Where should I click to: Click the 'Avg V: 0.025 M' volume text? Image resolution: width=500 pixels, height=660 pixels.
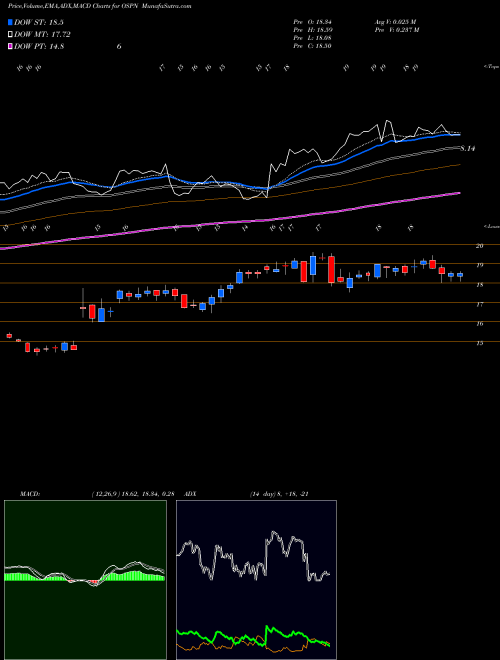pyautogui.click(x=395, y=22)
